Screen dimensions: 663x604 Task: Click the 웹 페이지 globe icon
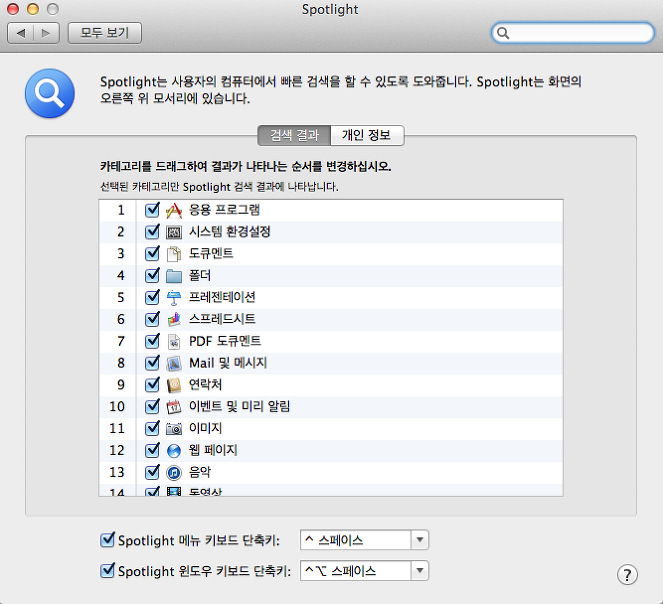(174, 450)
